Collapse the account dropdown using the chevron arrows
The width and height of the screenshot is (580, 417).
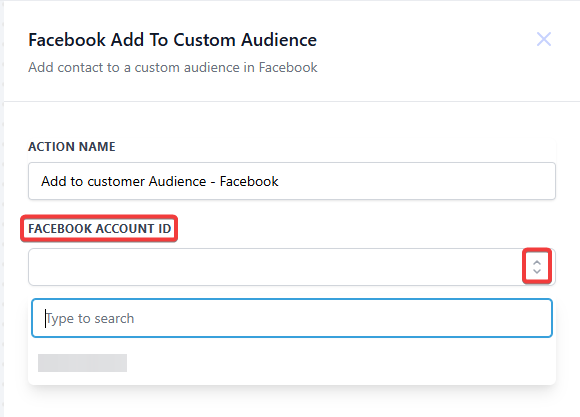coord(537,267)
